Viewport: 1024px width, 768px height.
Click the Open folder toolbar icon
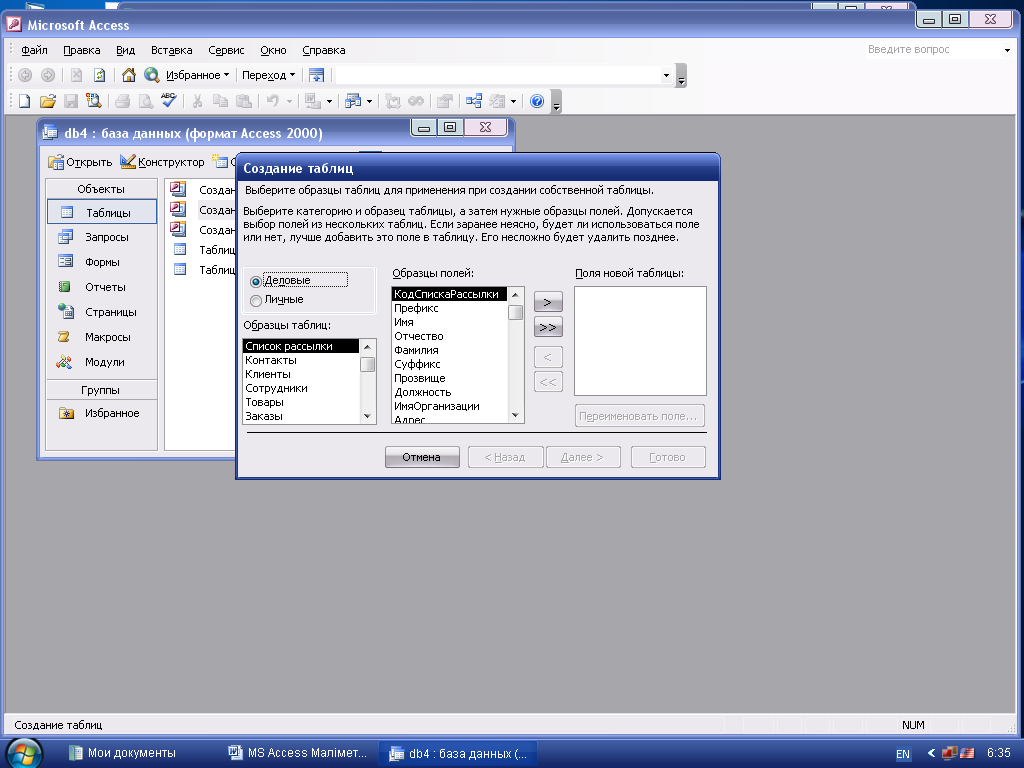tap(47, 101)
